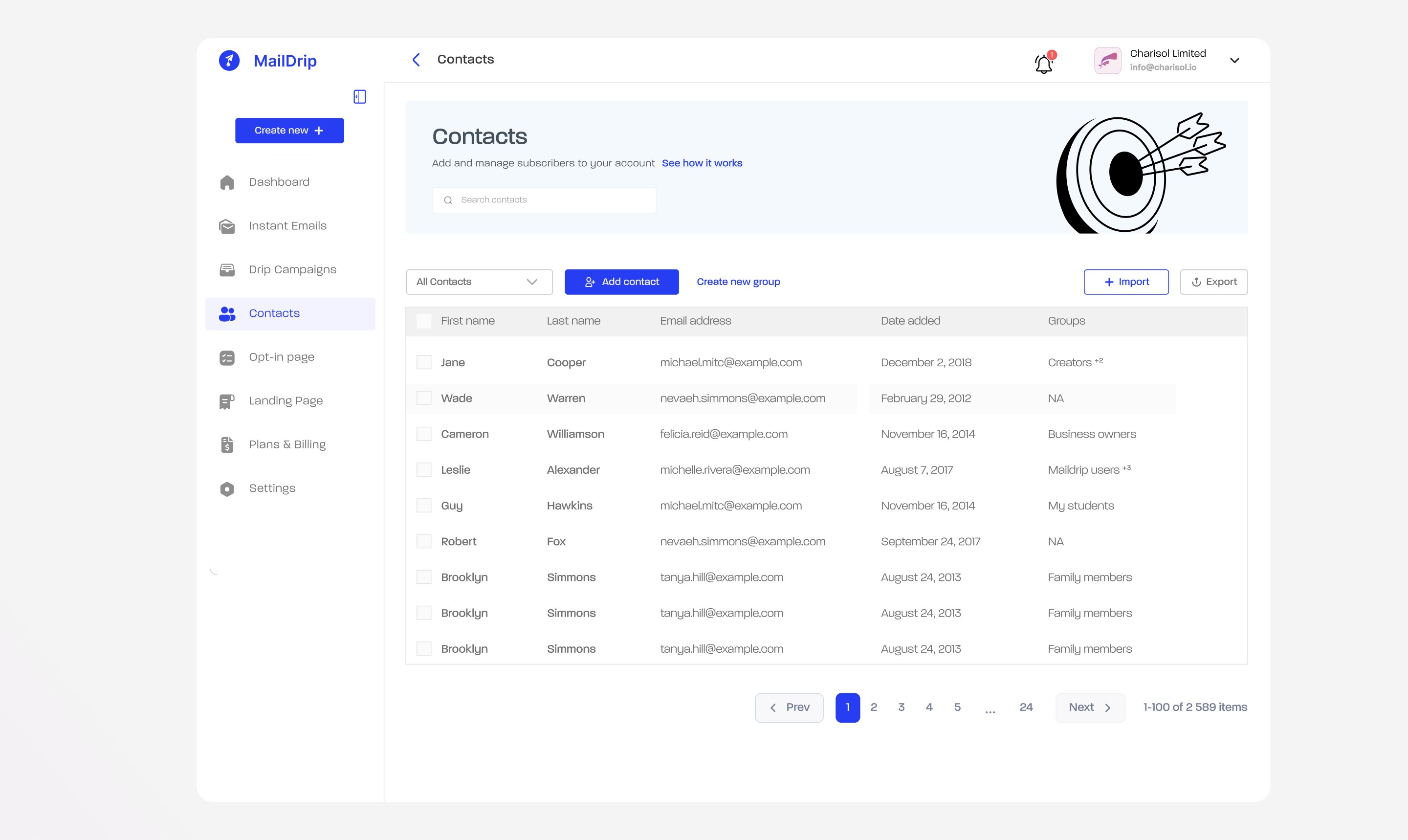Open the All Contacts dropdown
The height and width of the screenshot is (840, 1408).
479,282
